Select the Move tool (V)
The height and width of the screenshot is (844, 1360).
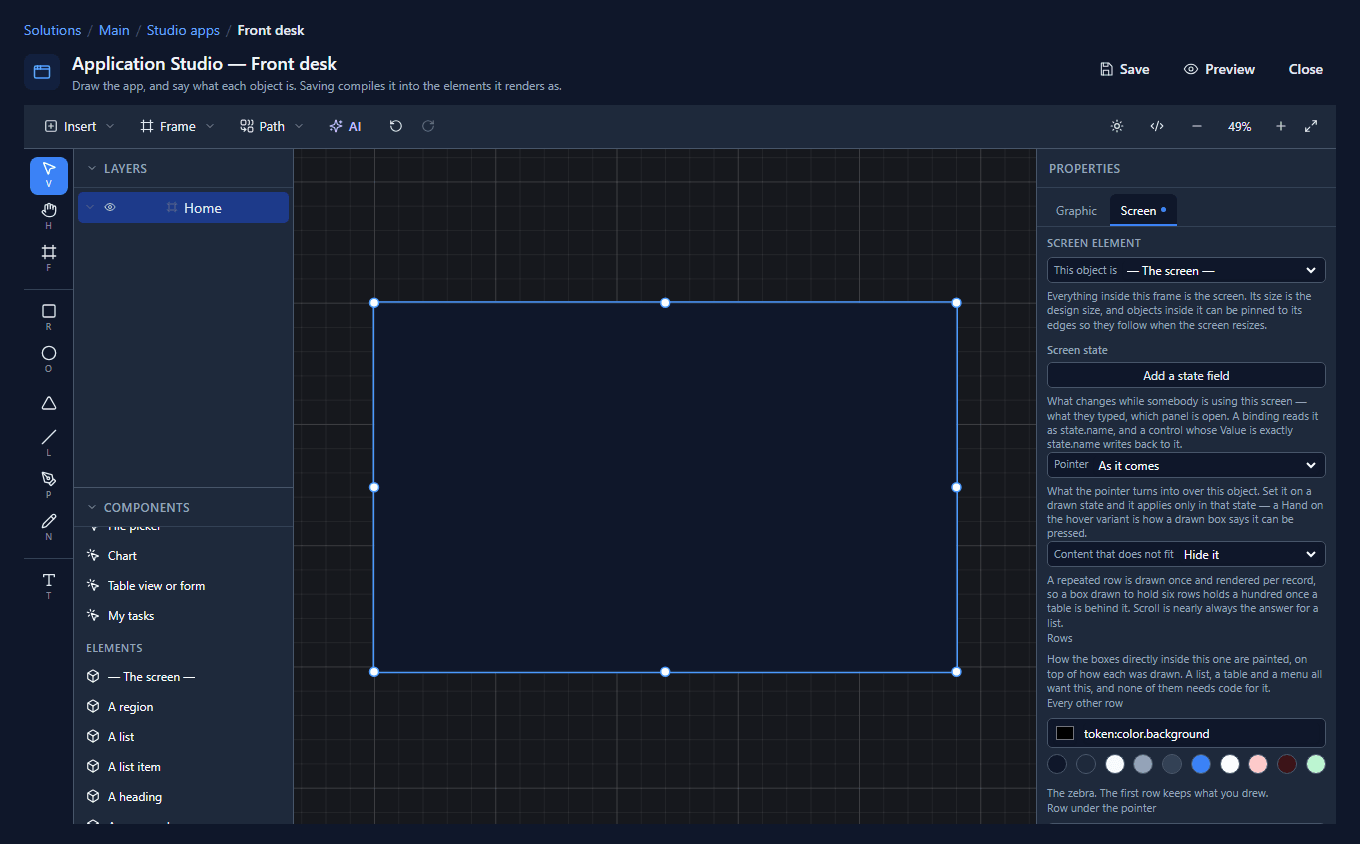tap(49, 175)
